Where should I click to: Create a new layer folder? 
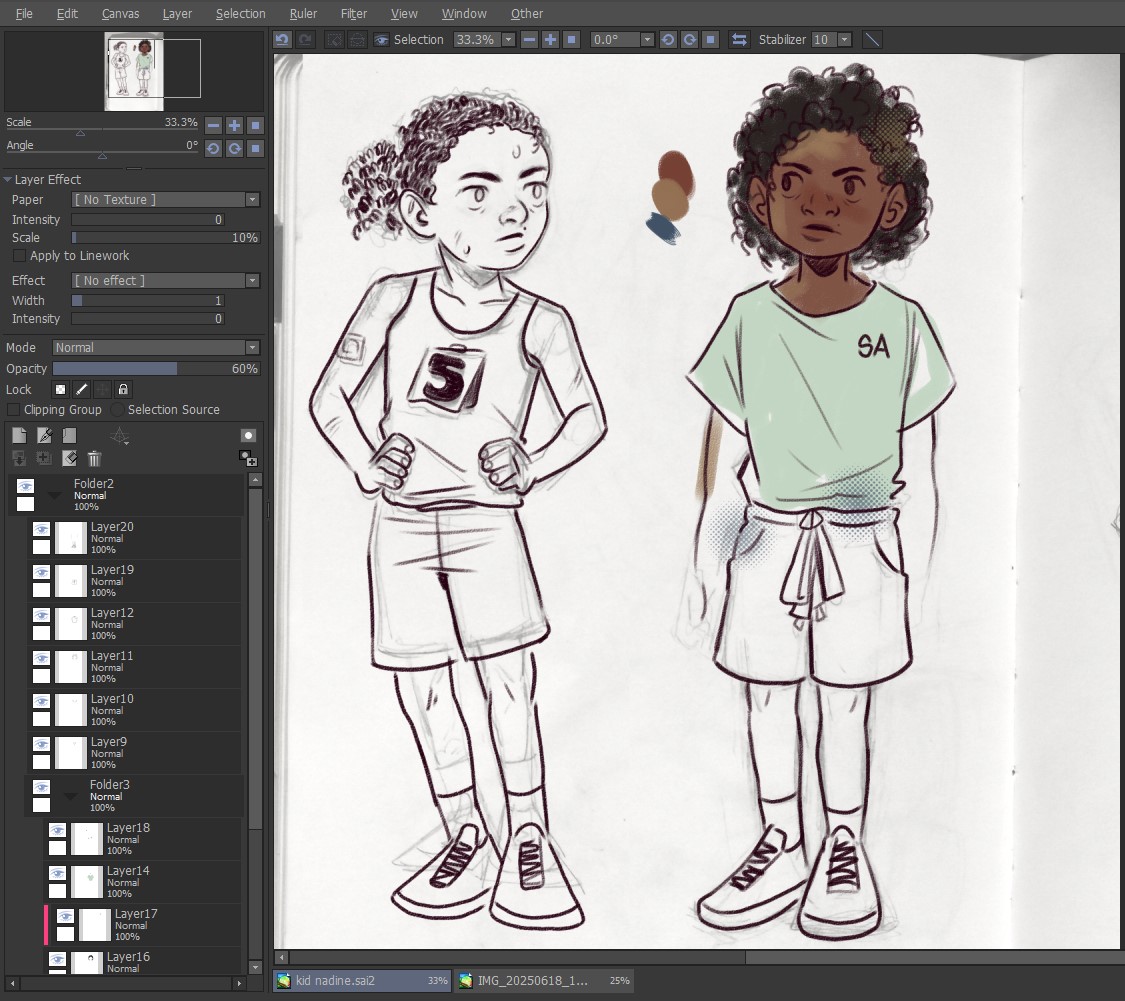pos(69,436)
